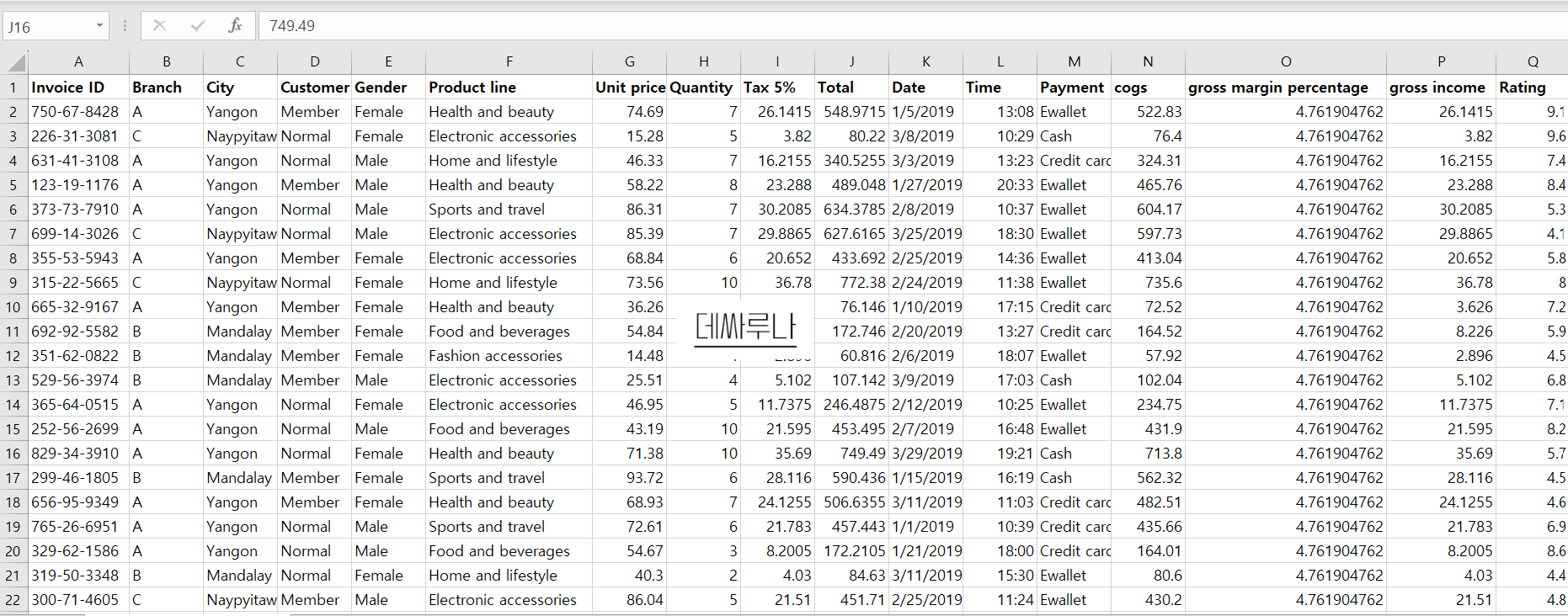Viewport: 1568px width, 616px height.
Task: Open Insert Function fx button
Action: coord(236,26)
